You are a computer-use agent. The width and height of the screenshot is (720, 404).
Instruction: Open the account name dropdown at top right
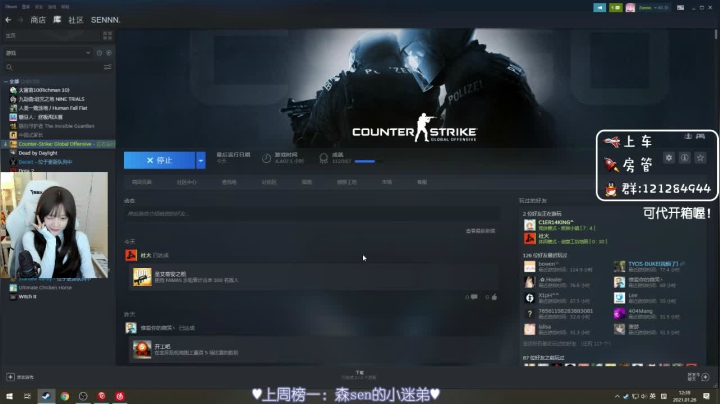coord(654,7)
